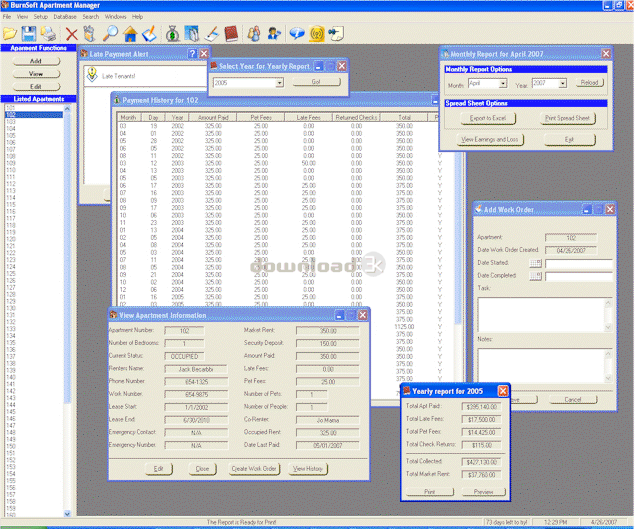The image size is (637, 529).
Task: Click the floppy disk save icon
Action: click(29, 34)
